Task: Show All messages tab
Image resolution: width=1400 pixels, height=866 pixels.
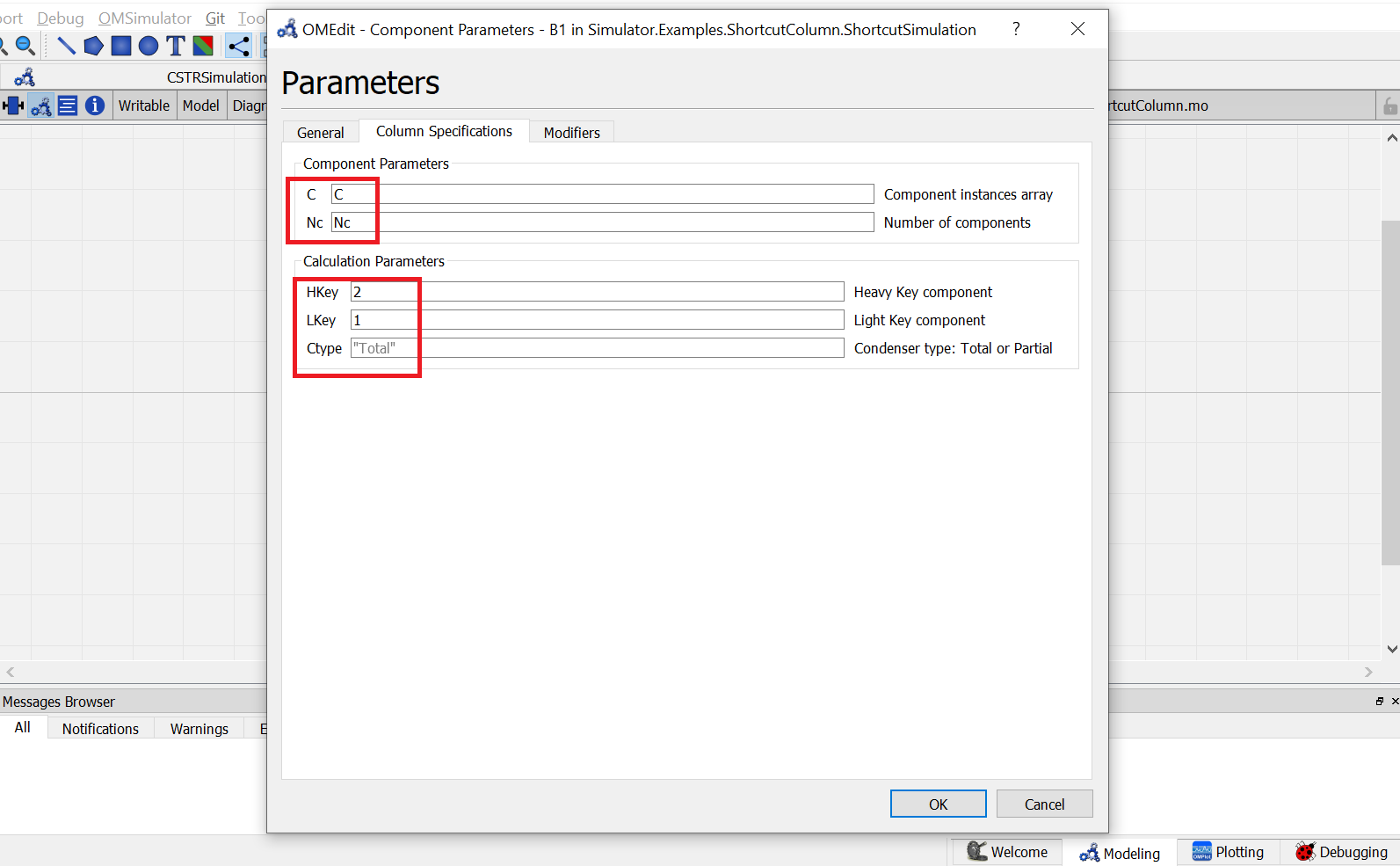Action: [x=23, y=727]
